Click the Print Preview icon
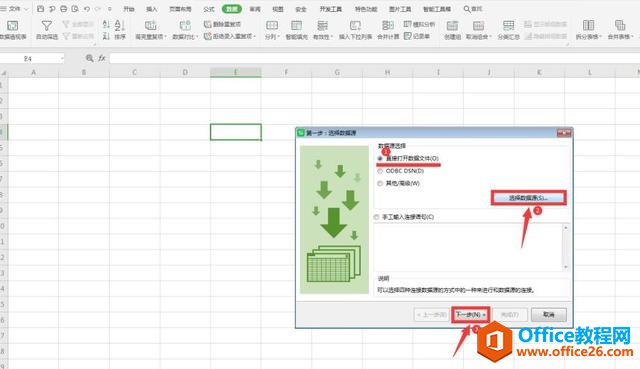Viewport: 640px width, 369px height. click(x=75, y=9)
